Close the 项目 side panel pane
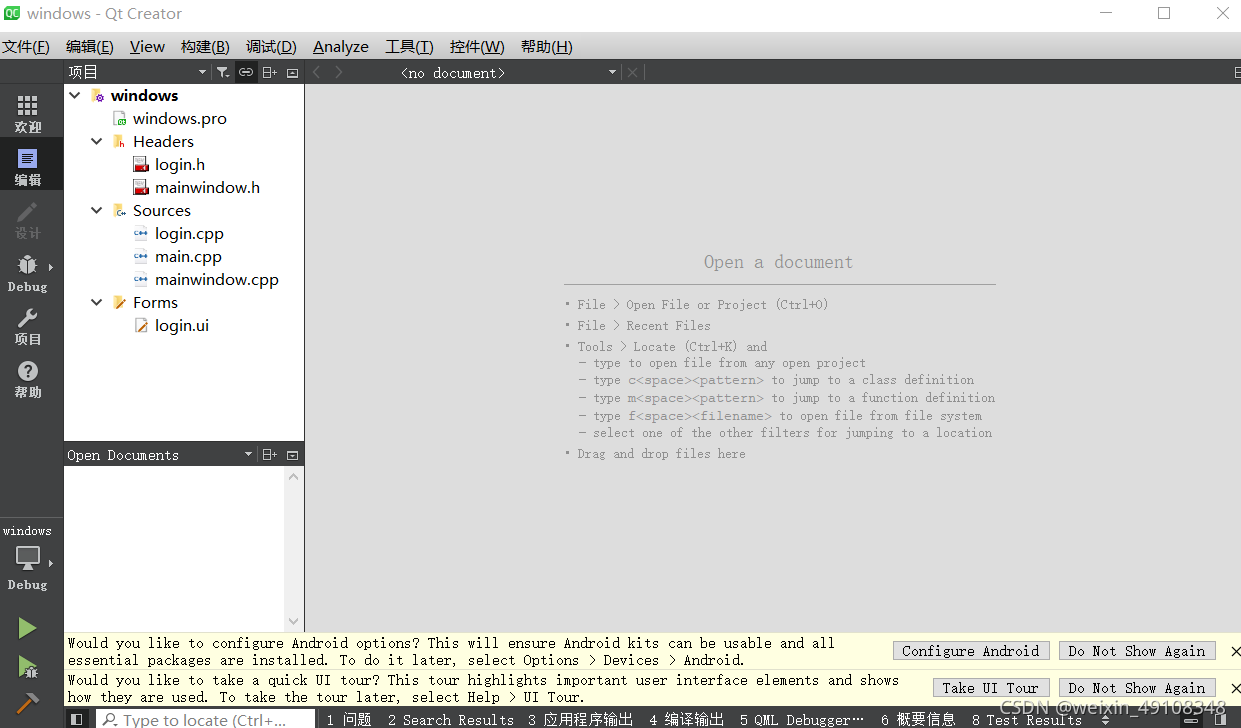The image size is (1241, 728). pos(292,72)
